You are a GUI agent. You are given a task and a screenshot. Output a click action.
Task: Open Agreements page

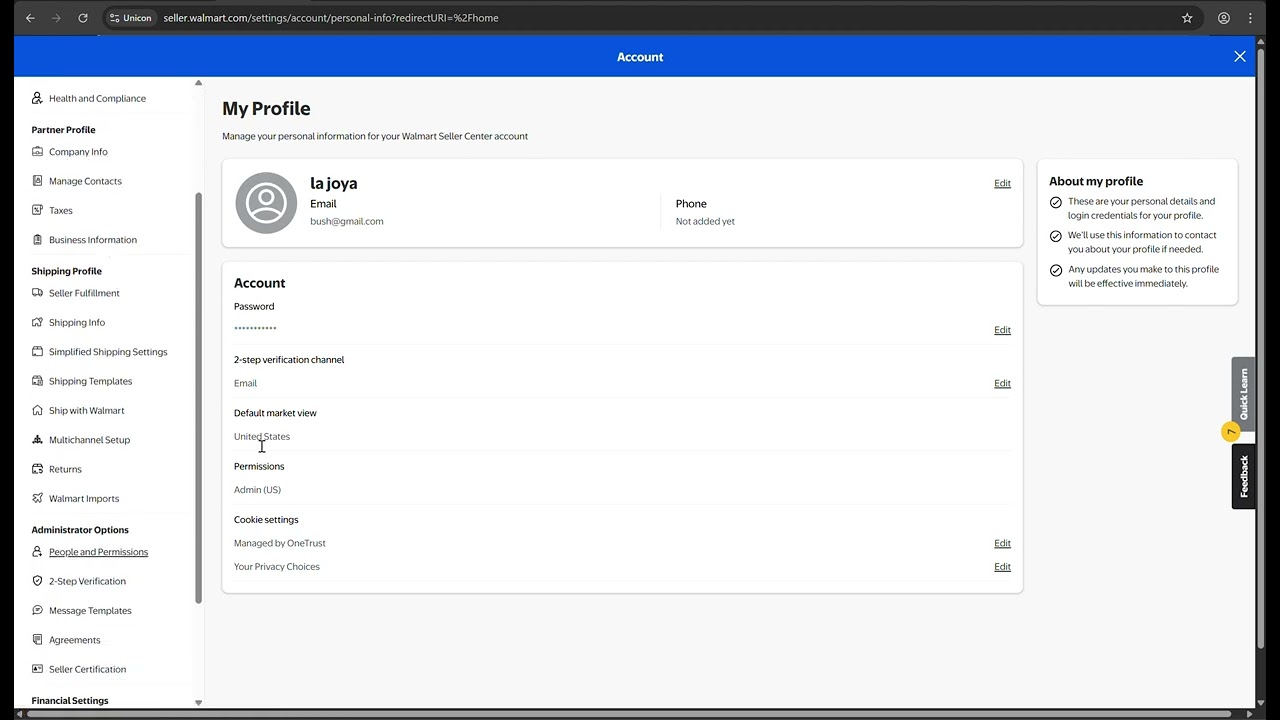[75, 640]
